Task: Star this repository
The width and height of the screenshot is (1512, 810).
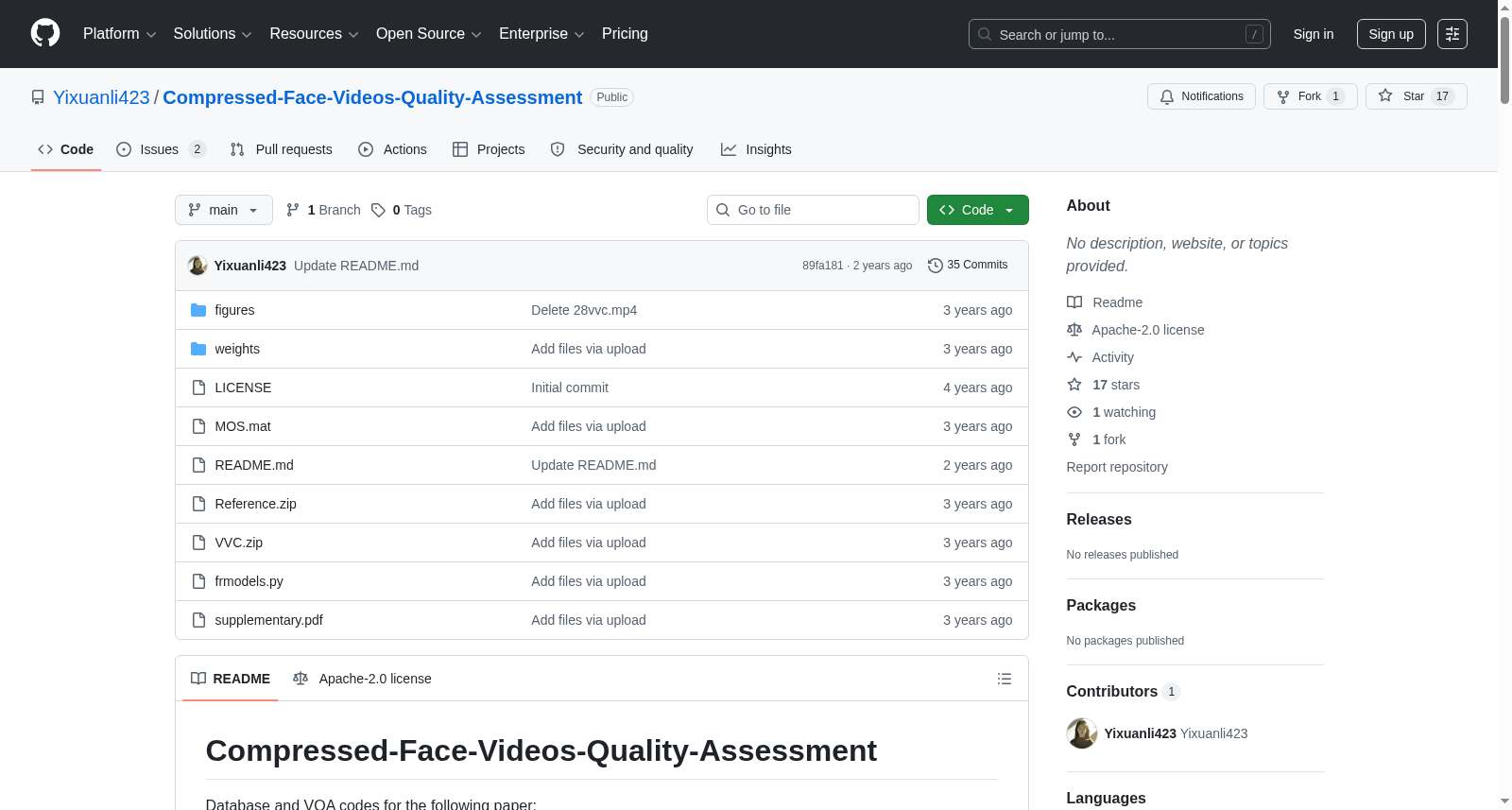Action: [1416, 96]
